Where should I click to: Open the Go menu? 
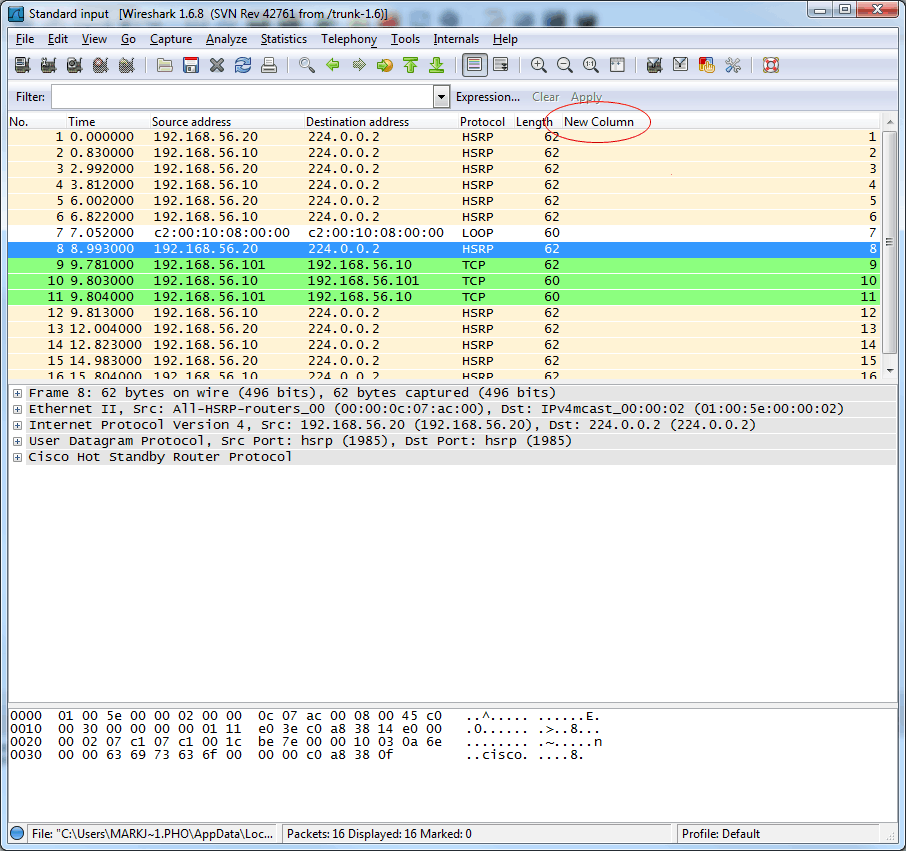click(x=128, y=39)
